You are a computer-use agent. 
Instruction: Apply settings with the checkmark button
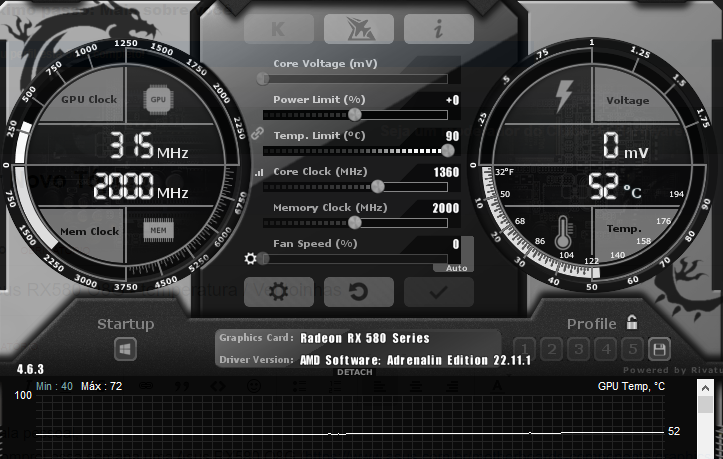pos(439,292)
